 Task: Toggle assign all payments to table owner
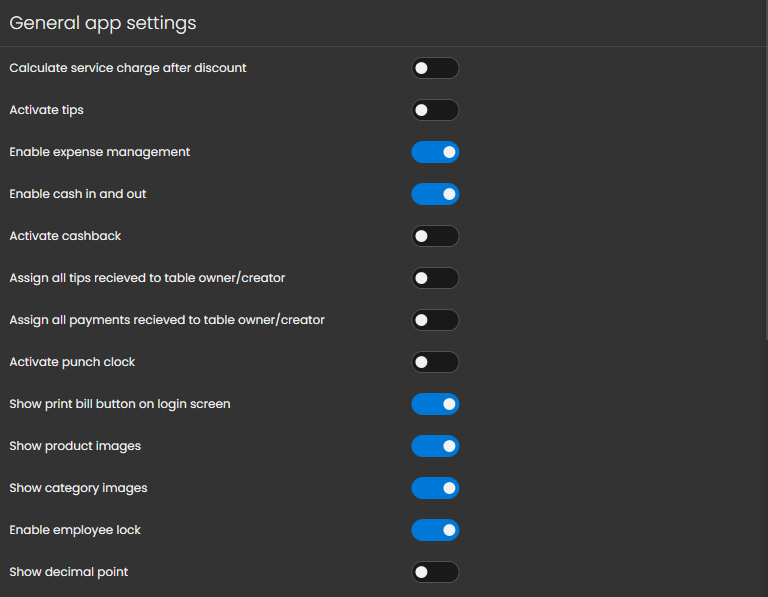[435, 320]
